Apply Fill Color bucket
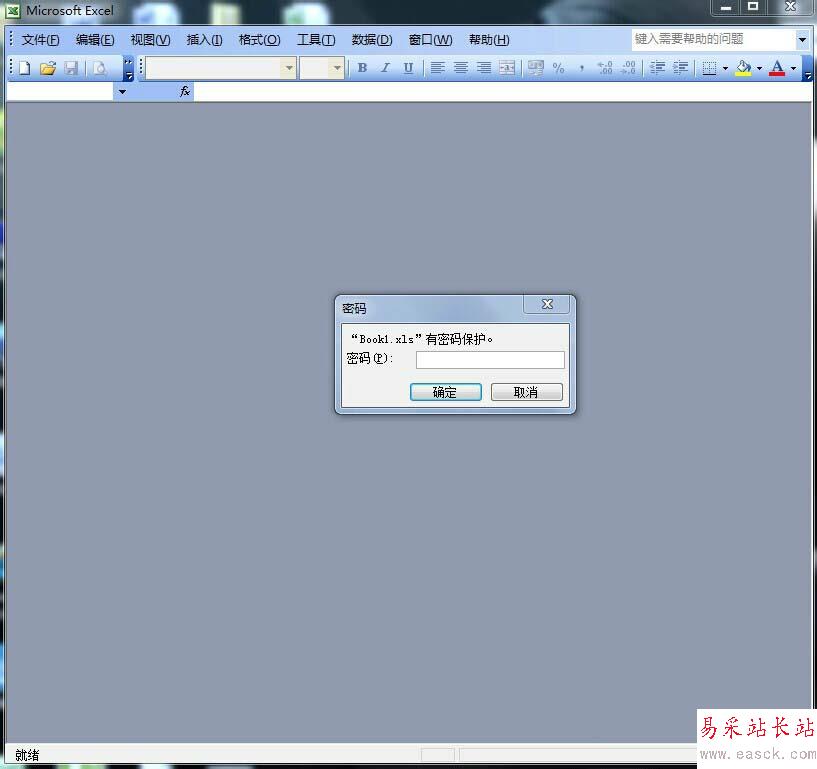The height and width of the screenshot is (769, 817). coord(744,68)
